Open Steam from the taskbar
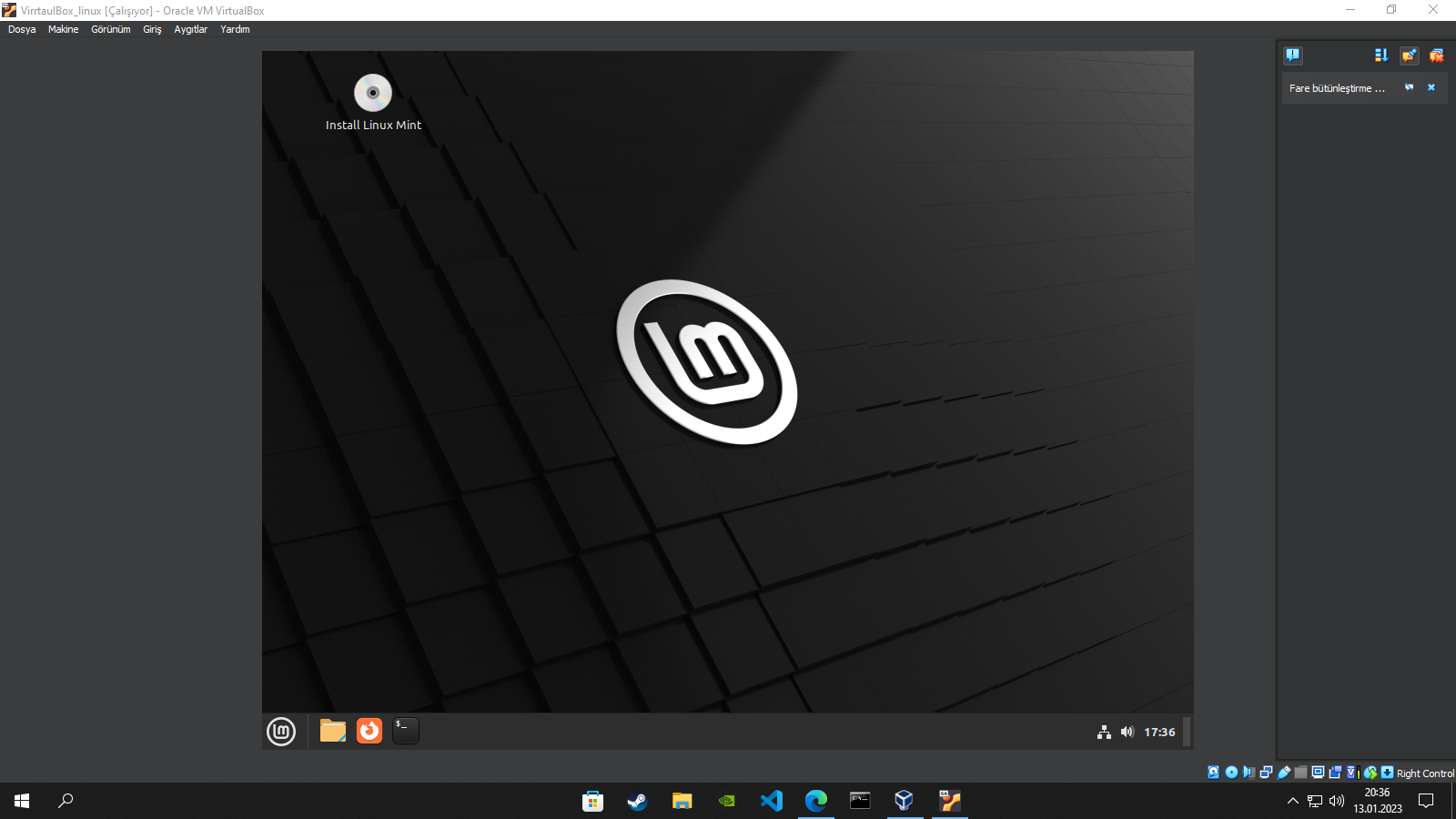Screen dimensions: 1456x819 638,801
